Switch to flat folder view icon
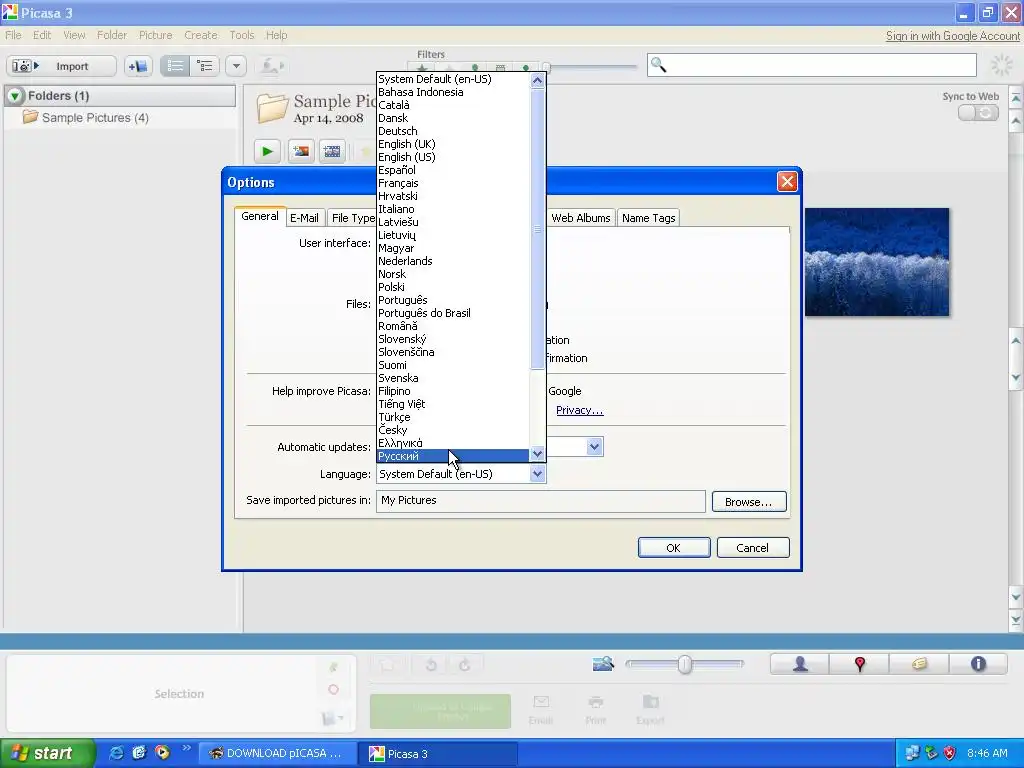Image resolution: width=1024 pixels, height=768 pixels. coord(175,66)
